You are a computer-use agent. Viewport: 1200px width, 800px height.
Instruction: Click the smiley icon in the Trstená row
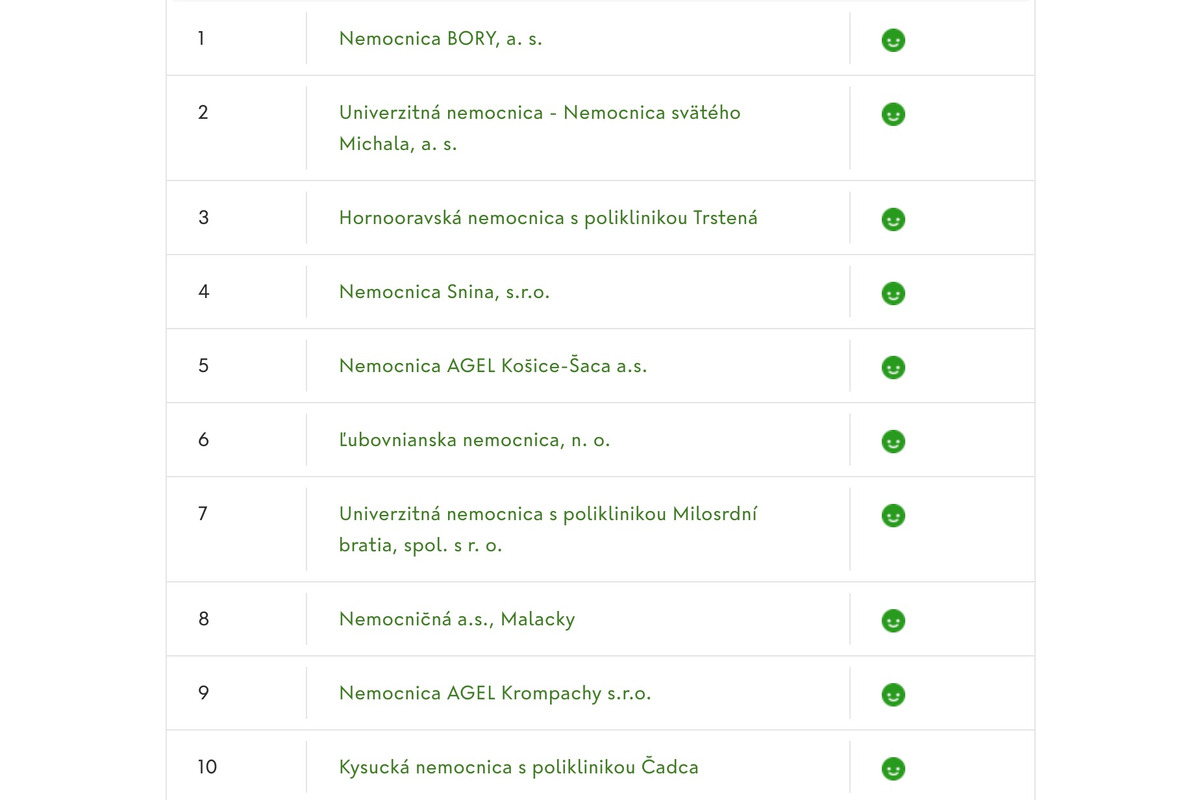tap(893, 219)
